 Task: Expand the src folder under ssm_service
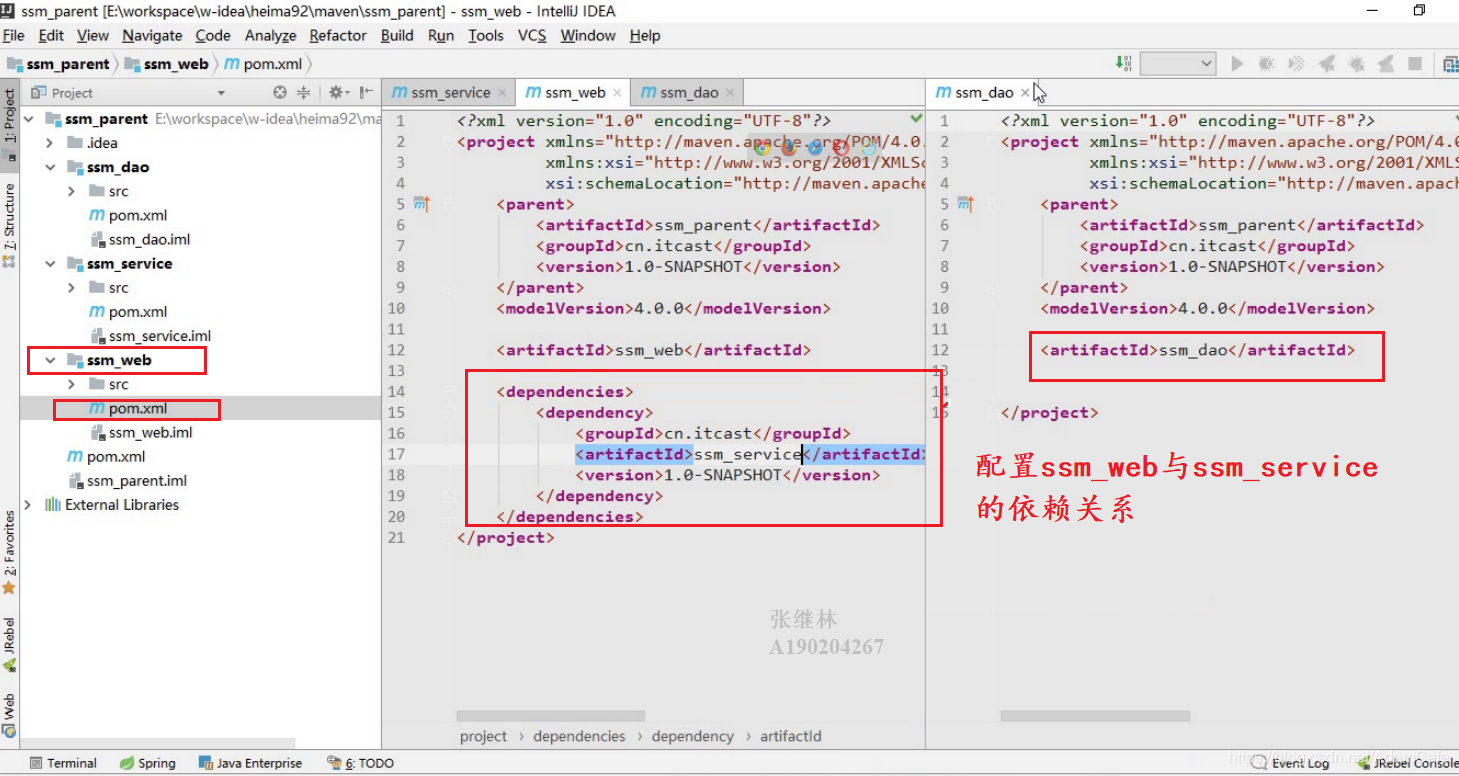coord(71,288)
